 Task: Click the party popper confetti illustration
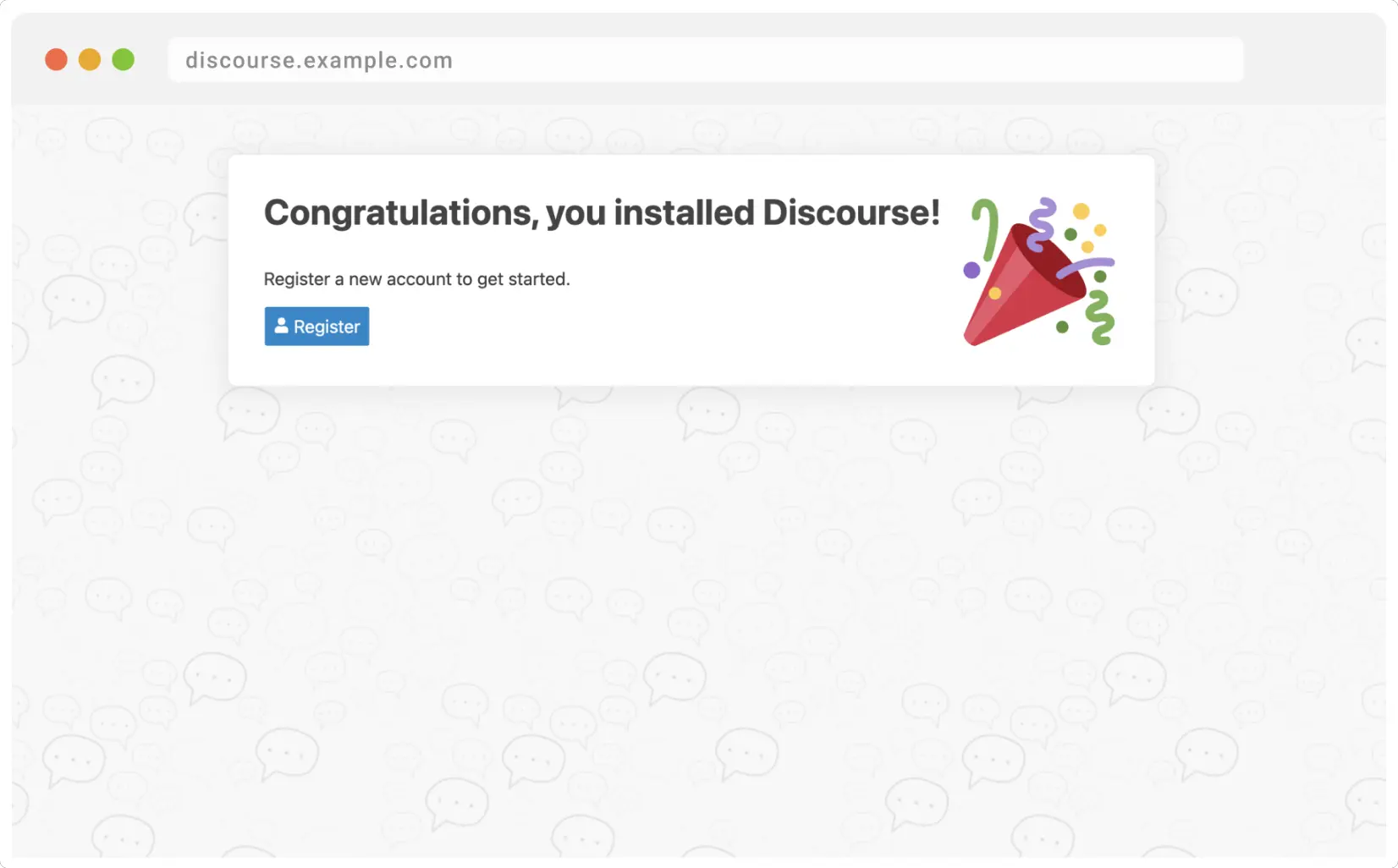click(1039, 272)
